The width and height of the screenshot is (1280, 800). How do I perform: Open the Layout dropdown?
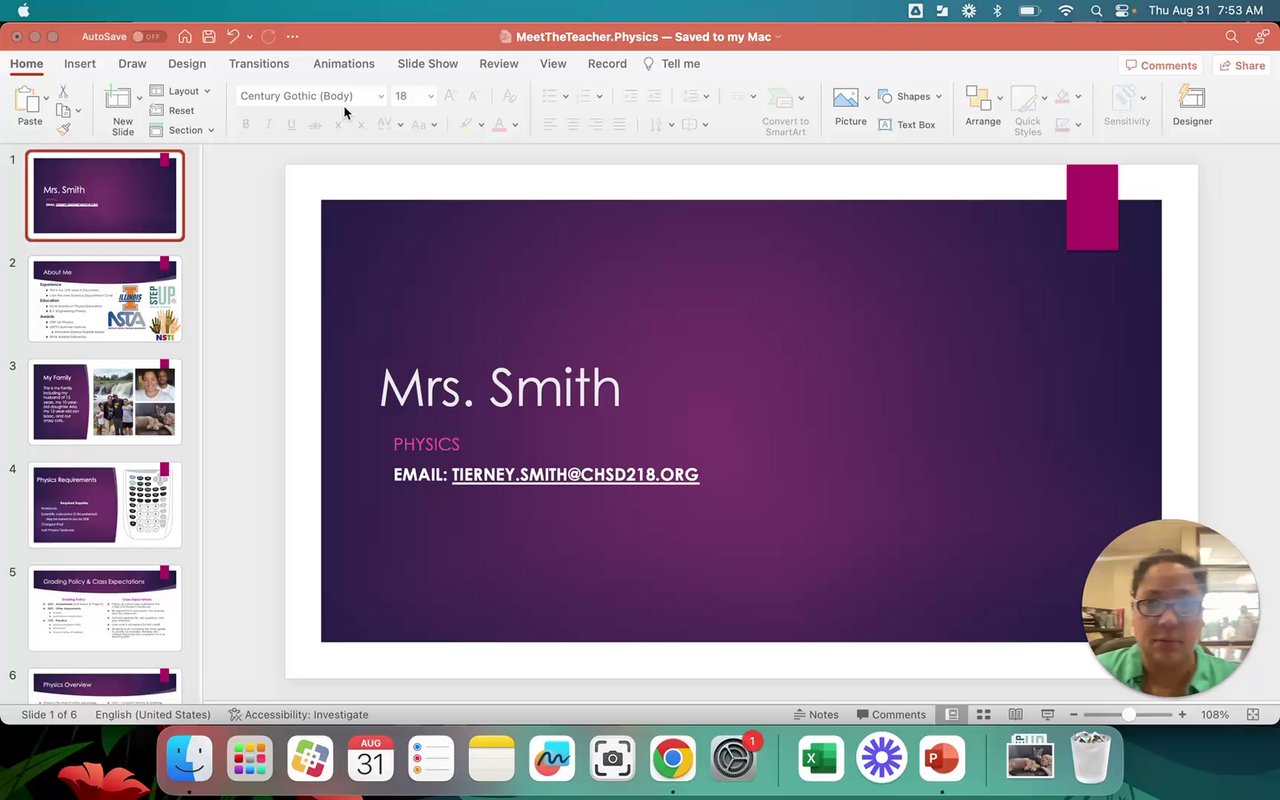point(180,91)
